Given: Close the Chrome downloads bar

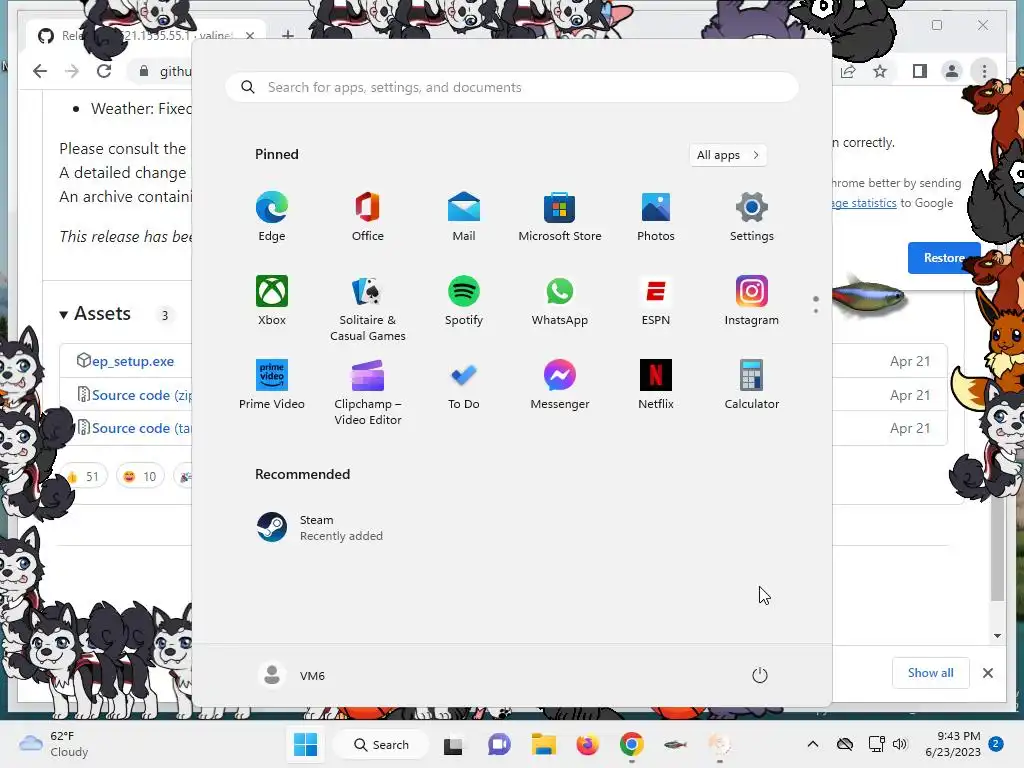Looking at the screenshot, I should [x=987, y=673].
